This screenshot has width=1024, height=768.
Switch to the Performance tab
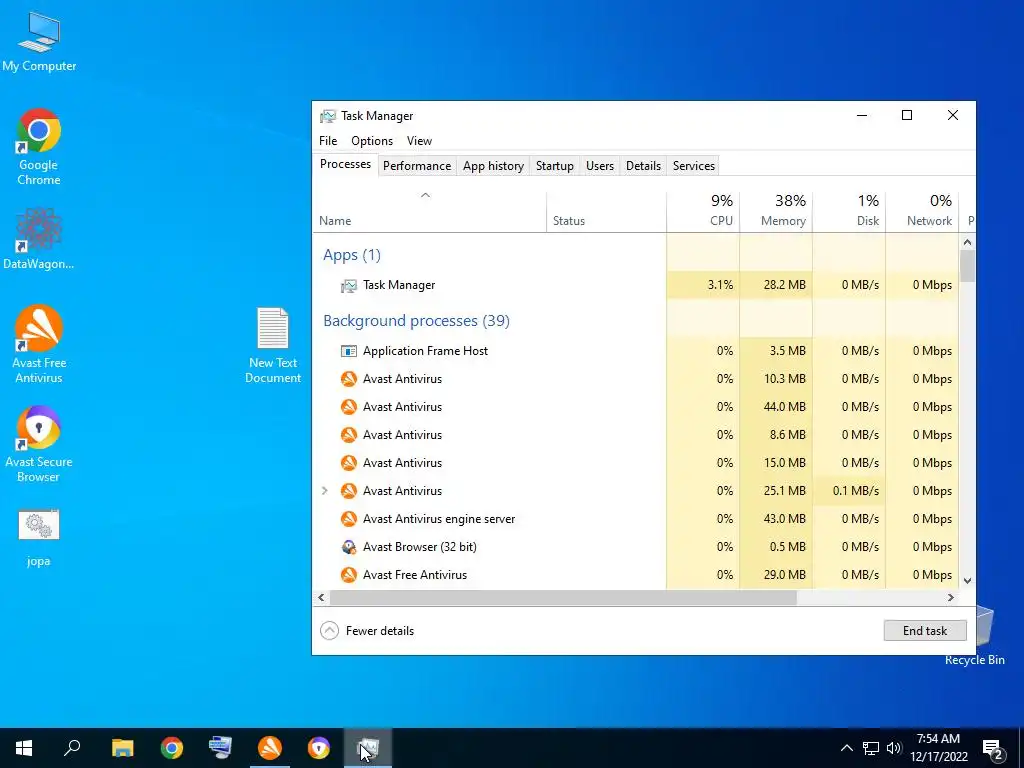click(417, 166)
